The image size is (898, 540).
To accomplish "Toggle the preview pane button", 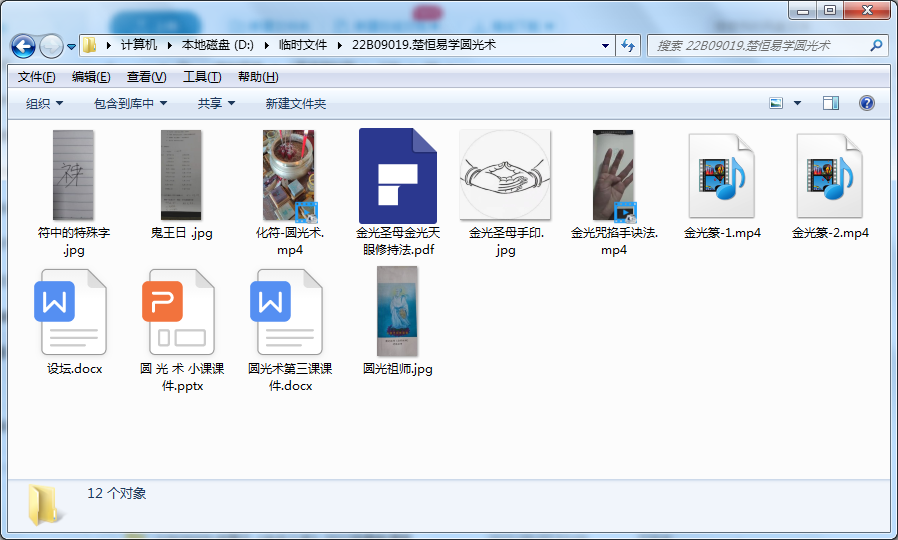I will [830, 103].
